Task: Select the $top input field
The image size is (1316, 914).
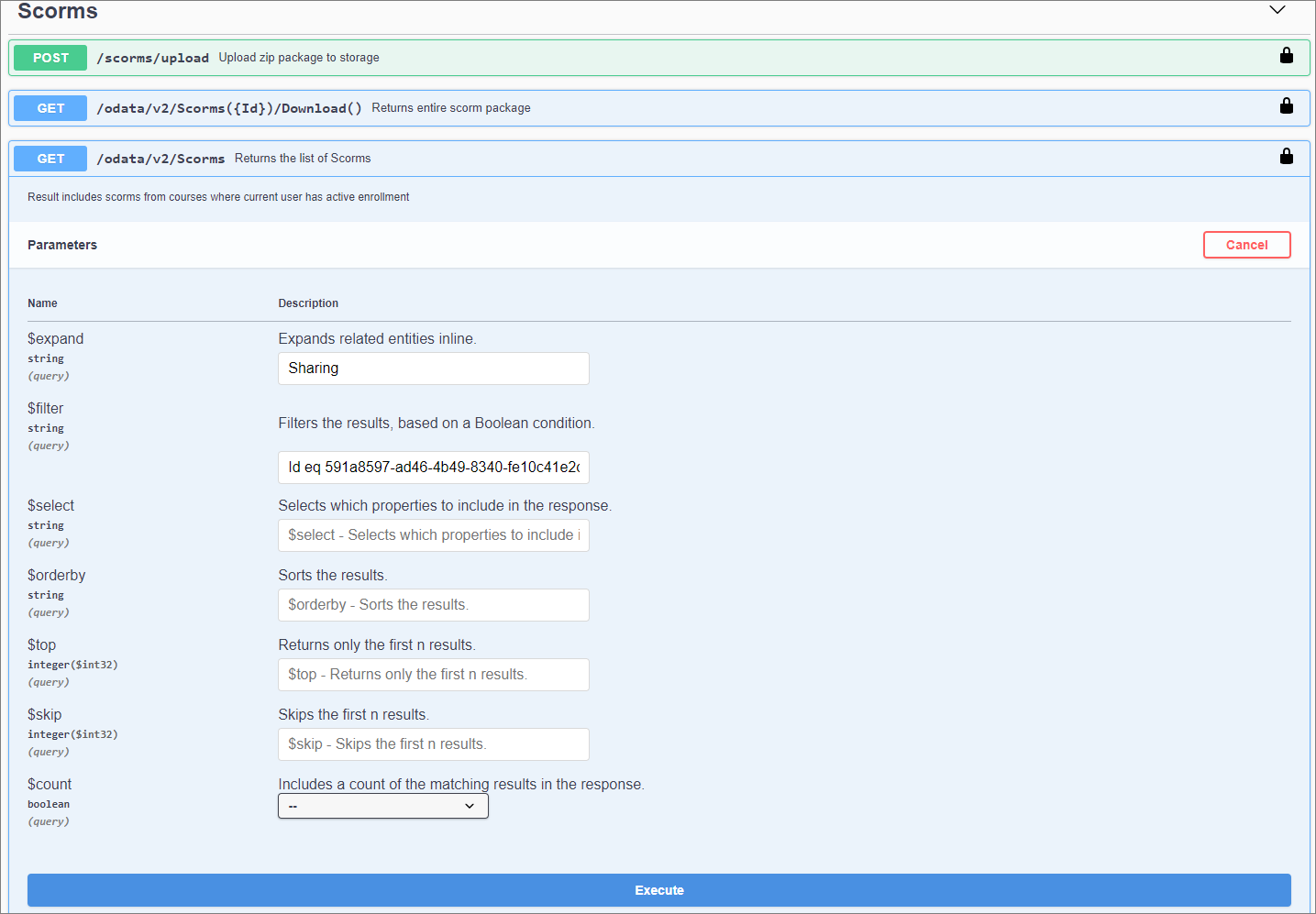Action: pos(433,675)
